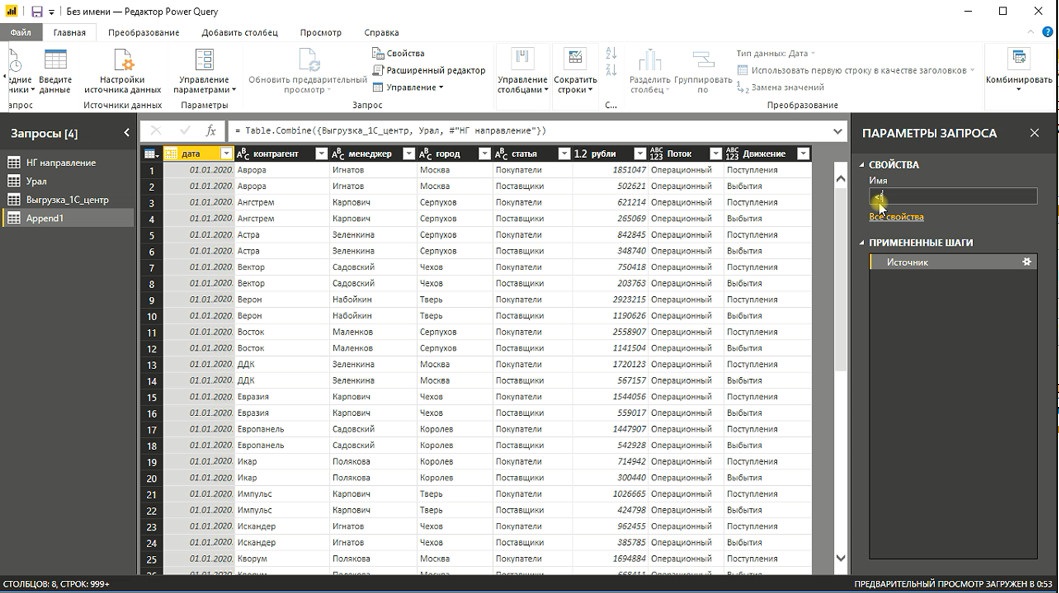Screen dimensions: 1059x593
Task: Use first row as headers button
Action: [856, 70]
